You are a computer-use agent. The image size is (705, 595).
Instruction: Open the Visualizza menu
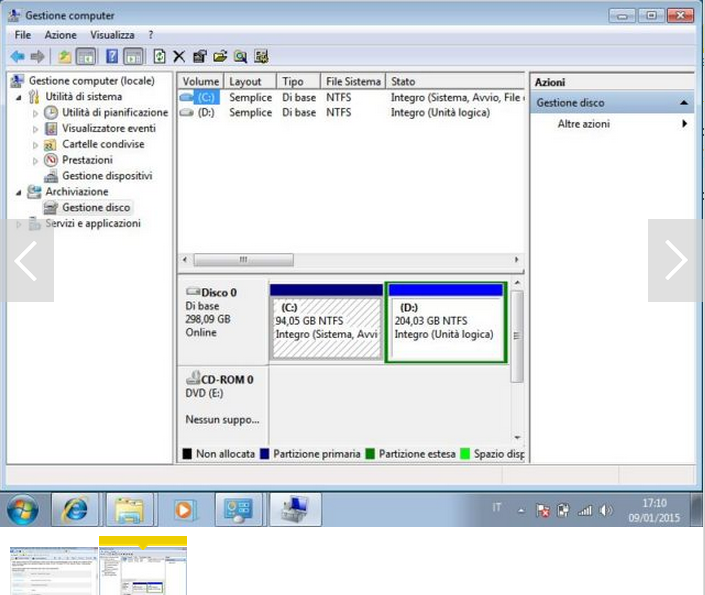pyautogui.click(x=112, y=35)
